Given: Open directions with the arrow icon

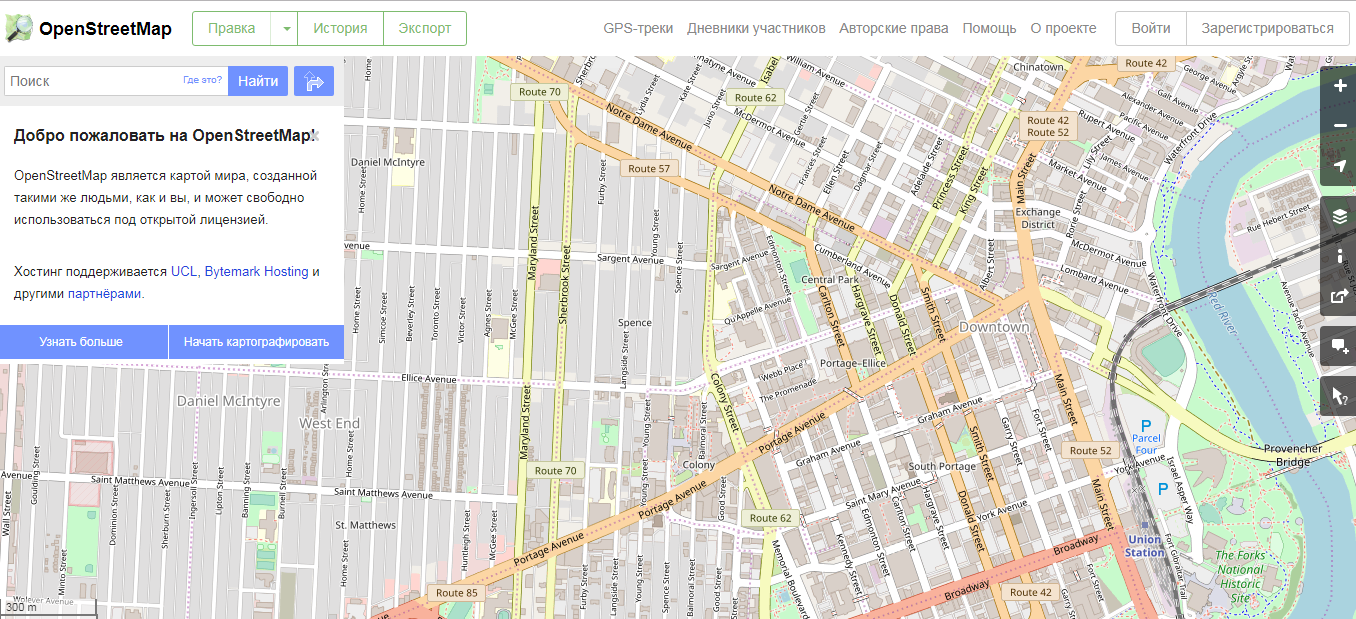Looking at the screenshot, I should pos(314,81).
